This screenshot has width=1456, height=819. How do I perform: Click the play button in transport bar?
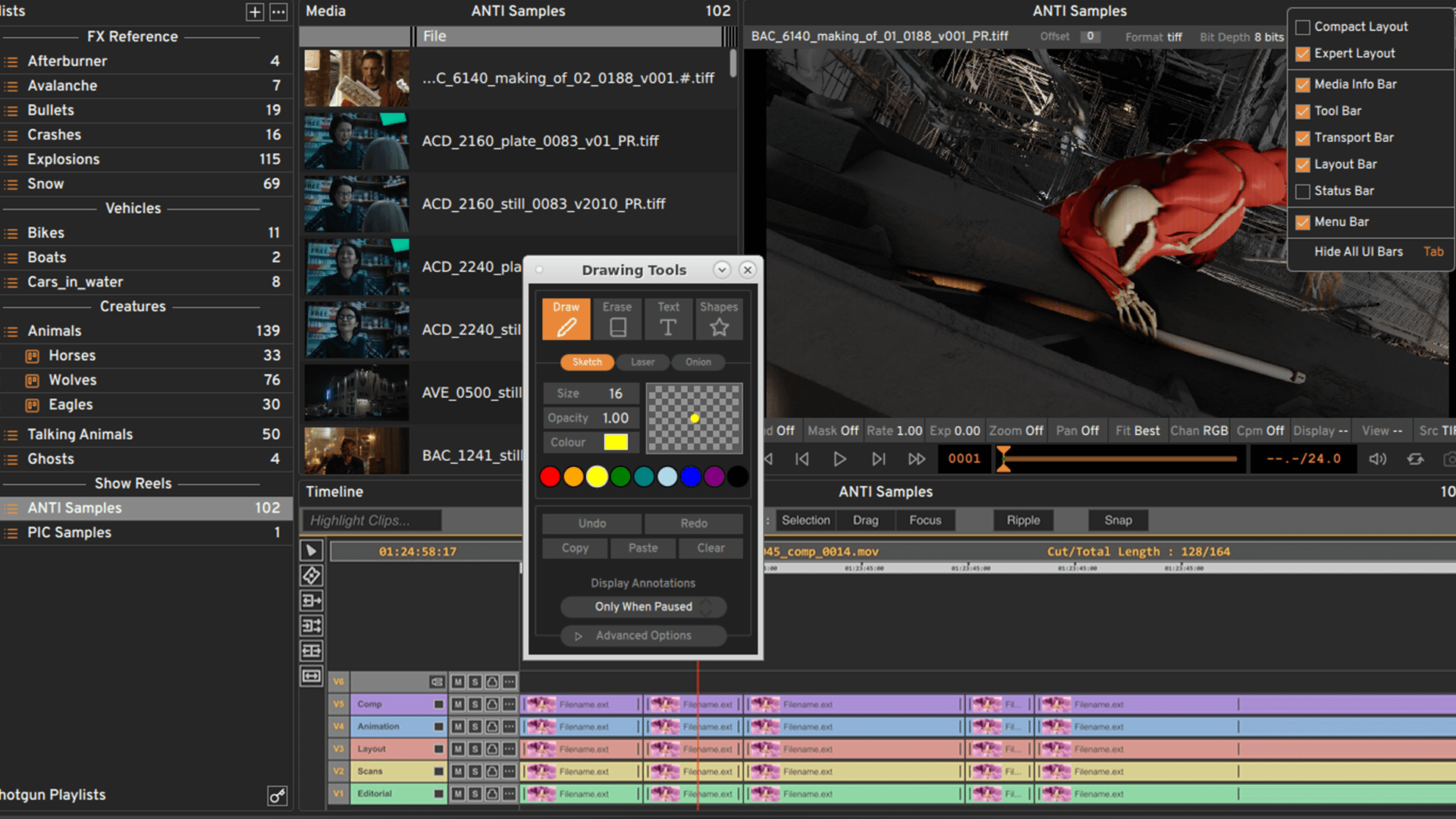pyautogui.click(x=839, y=459)
